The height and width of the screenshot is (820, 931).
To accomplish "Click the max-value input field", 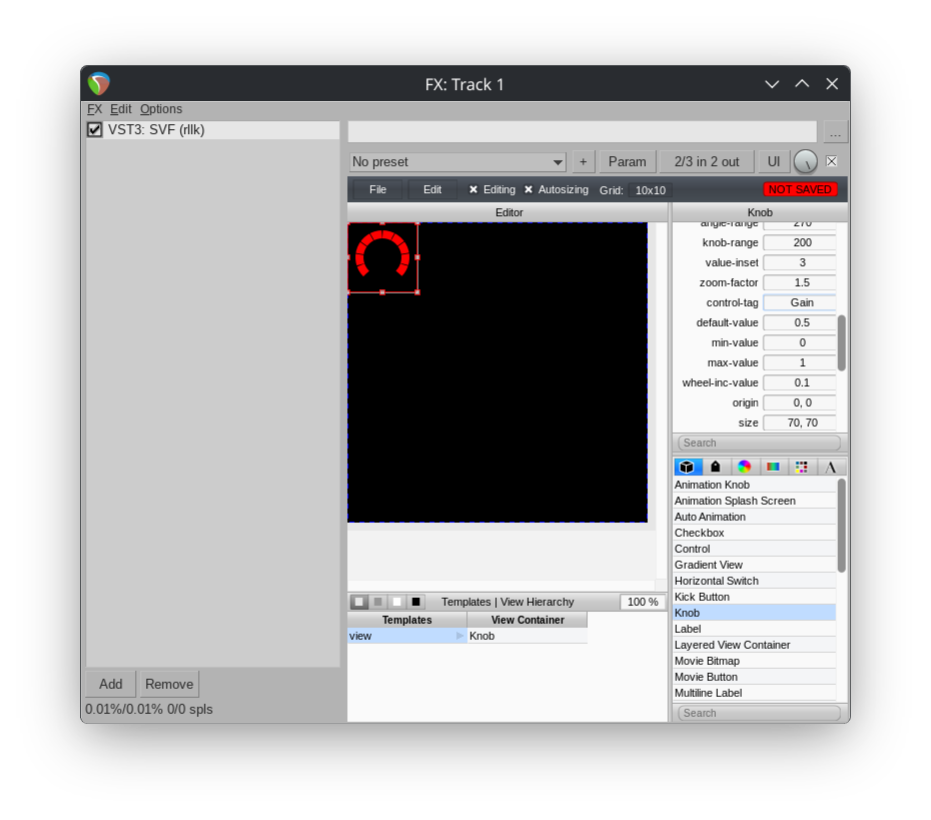I will [x=801, y=363].
